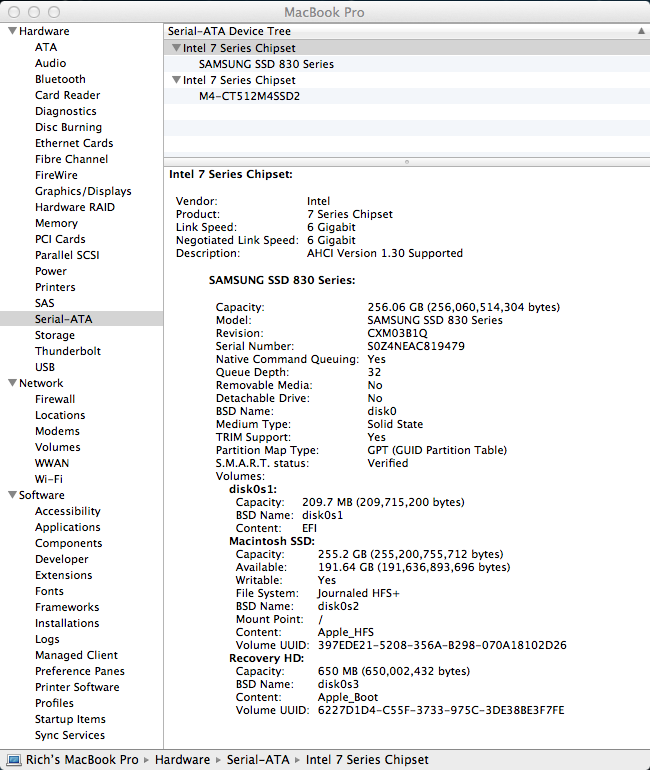Screen dimensions: 650x770
Task: Click the Recovery HD volume heading
Action: pos(267,659)
